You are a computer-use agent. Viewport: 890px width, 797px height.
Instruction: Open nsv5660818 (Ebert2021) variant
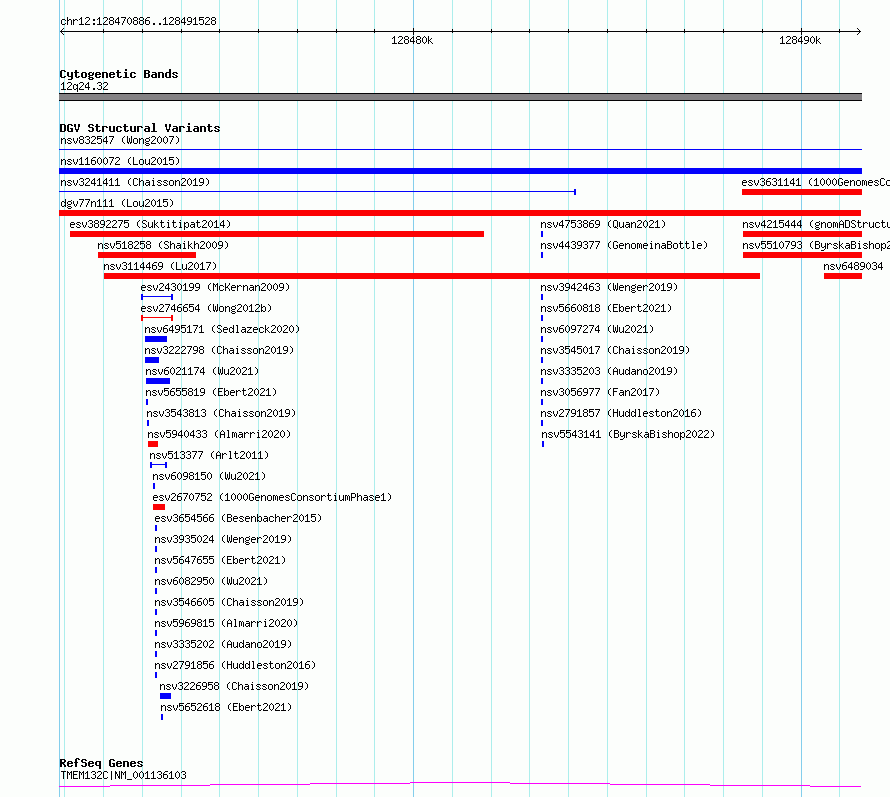click(x=606, y=308)
